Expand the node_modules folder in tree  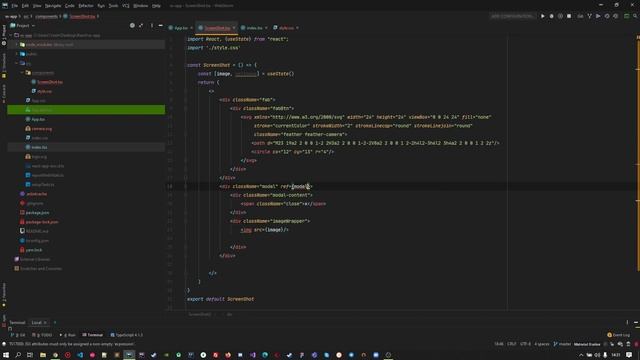tap(16, 44)
